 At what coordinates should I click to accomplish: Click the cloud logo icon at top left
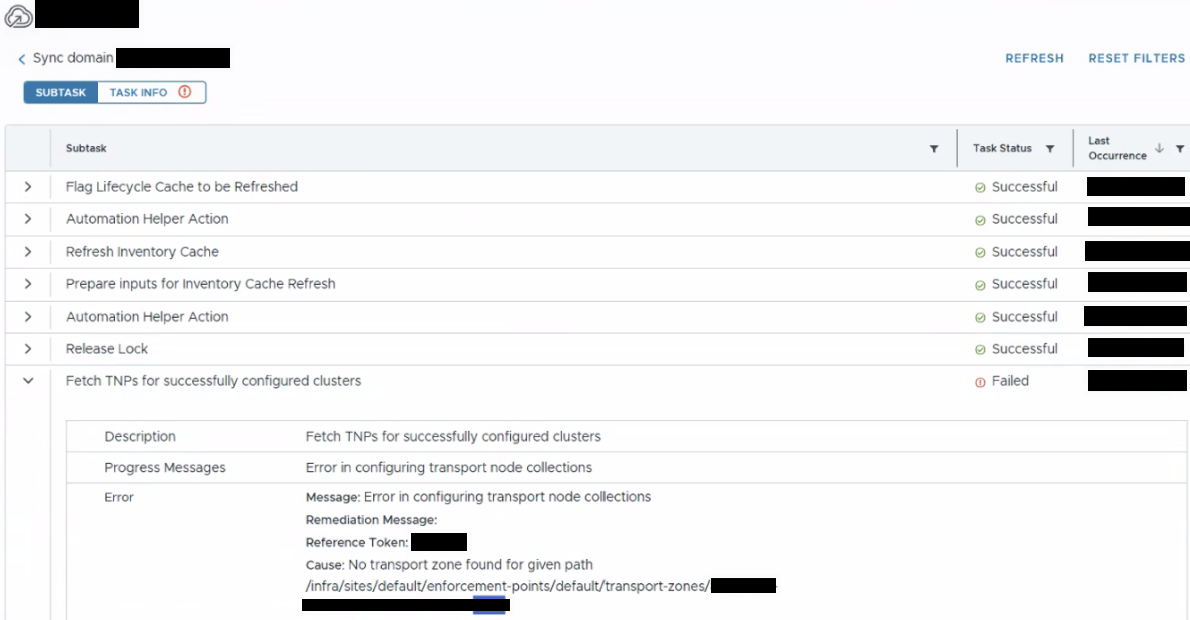[17, 16]
